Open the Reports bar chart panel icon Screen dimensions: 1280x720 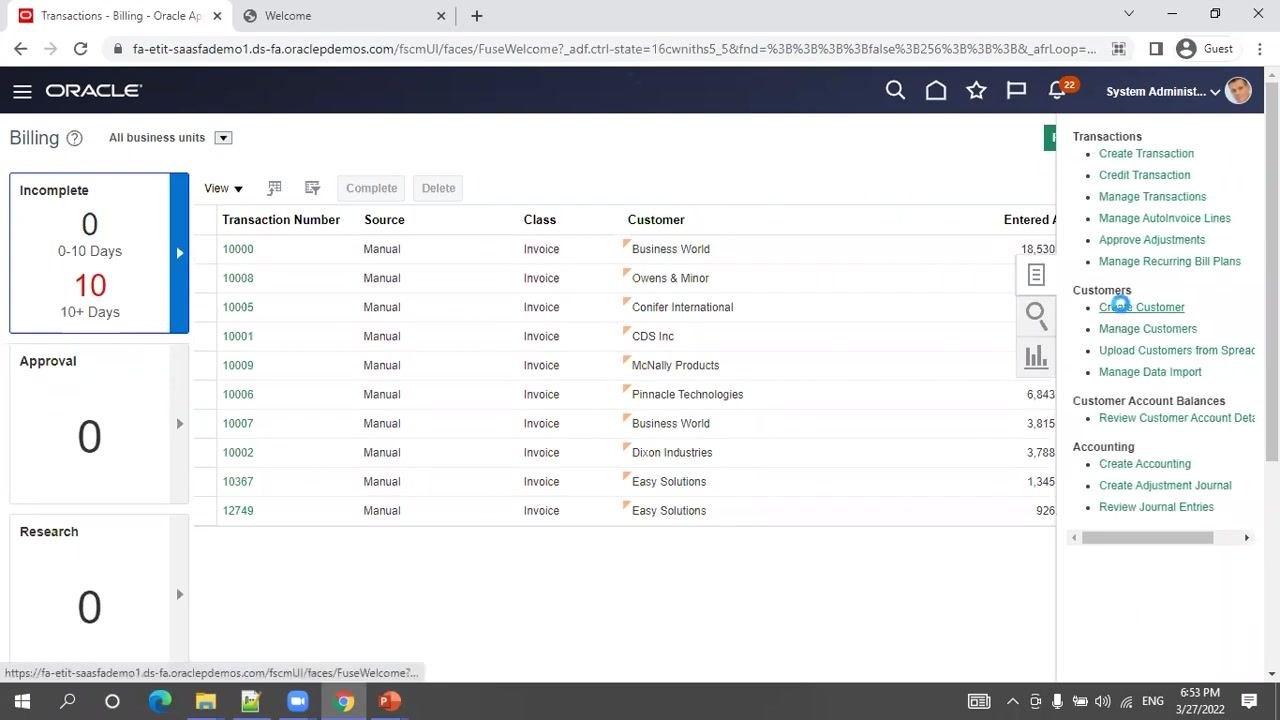[x=1036, y=356]
